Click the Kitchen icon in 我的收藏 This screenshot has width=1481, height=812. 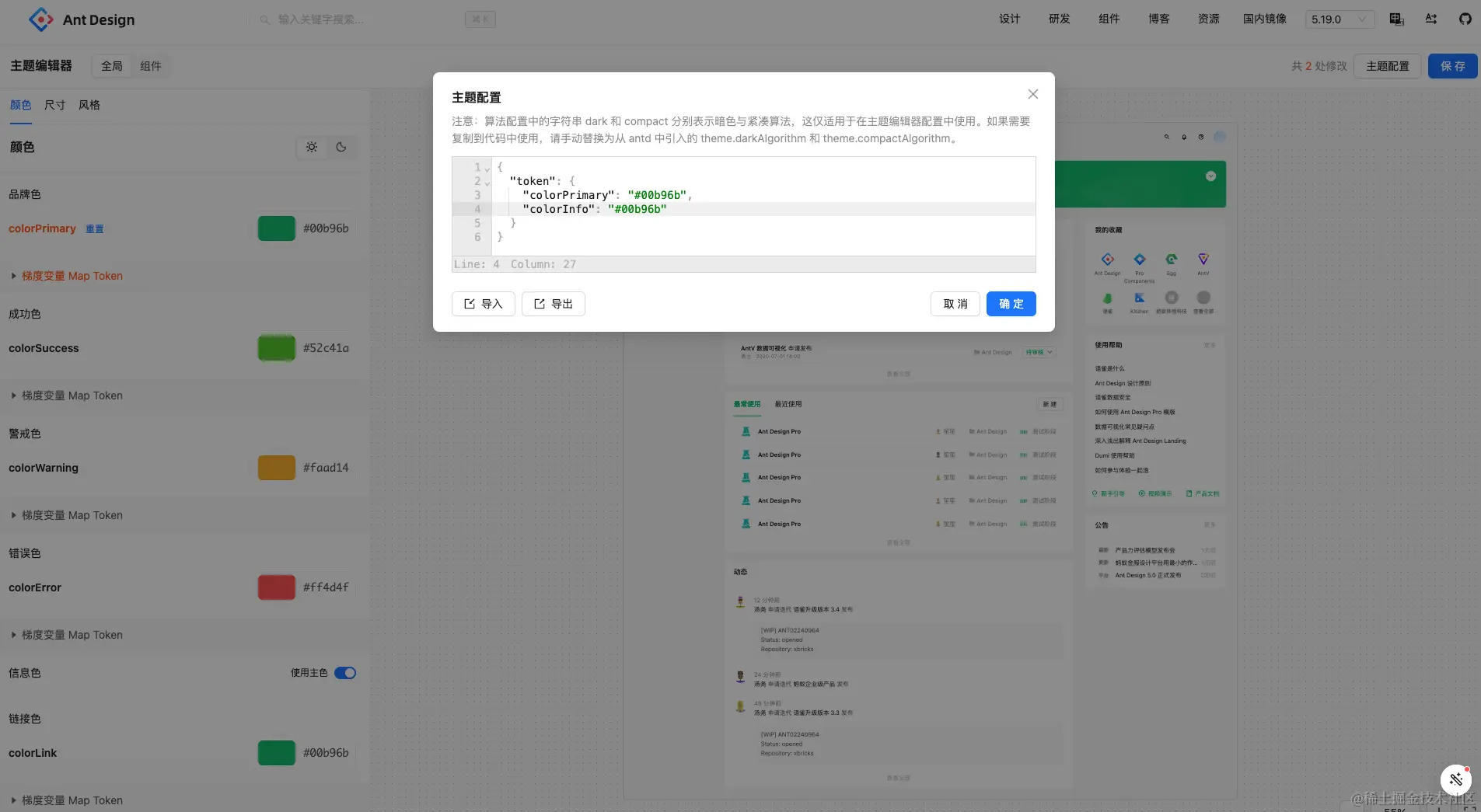click(x=1140, y=298)
